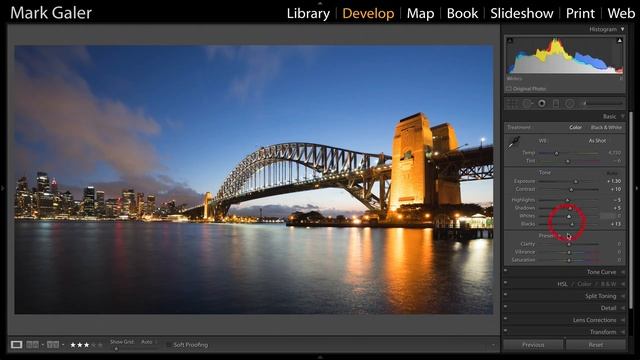Open the Library module
Viewport: 640px width, 360px height.
tap(308, 13)
